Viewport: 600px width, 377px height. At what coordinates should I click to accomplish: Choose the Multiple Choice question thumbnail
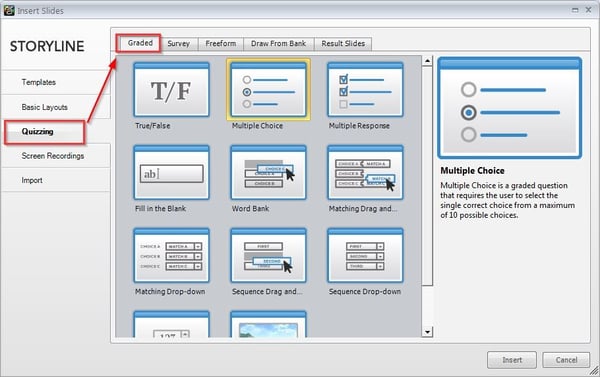tap(268, 90)
